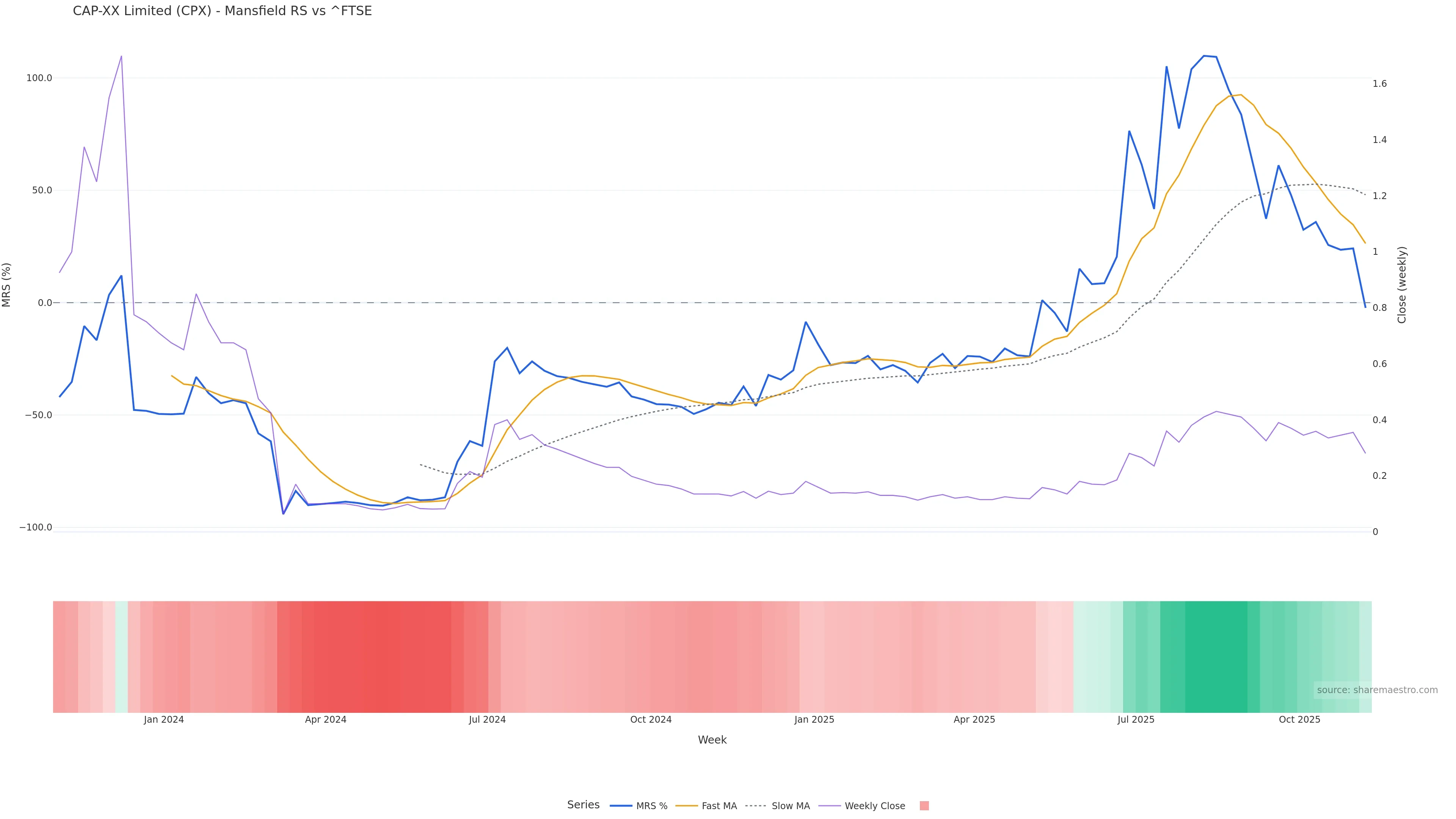Click the 100.0 left axis tick label
This screenshot has width=1456, height=819.
(39, 78)
